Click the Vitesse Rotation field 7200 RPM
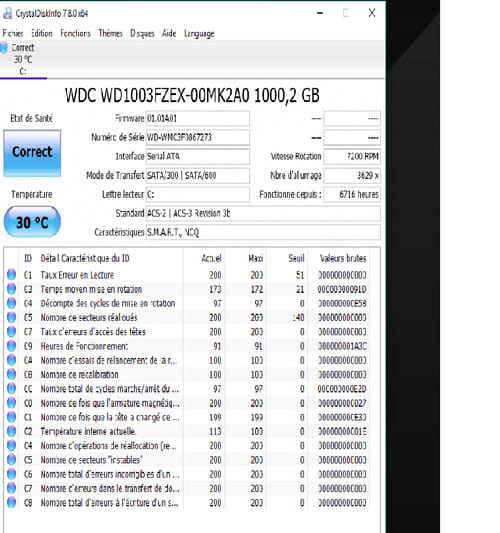 [x=352, y=156]
